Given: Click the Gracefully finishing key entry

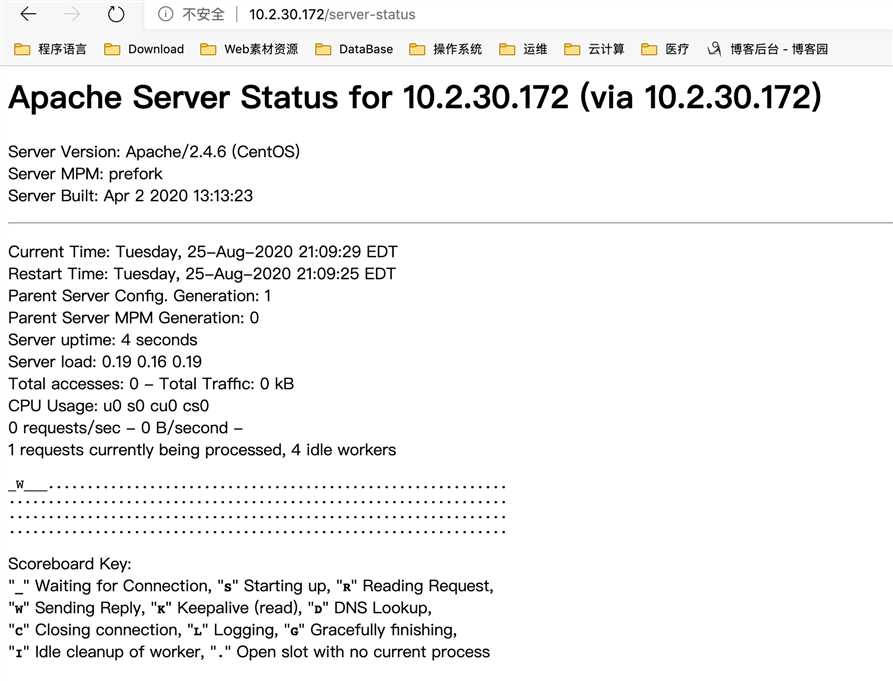Looking at the screenshot, I should click(370, 630).
